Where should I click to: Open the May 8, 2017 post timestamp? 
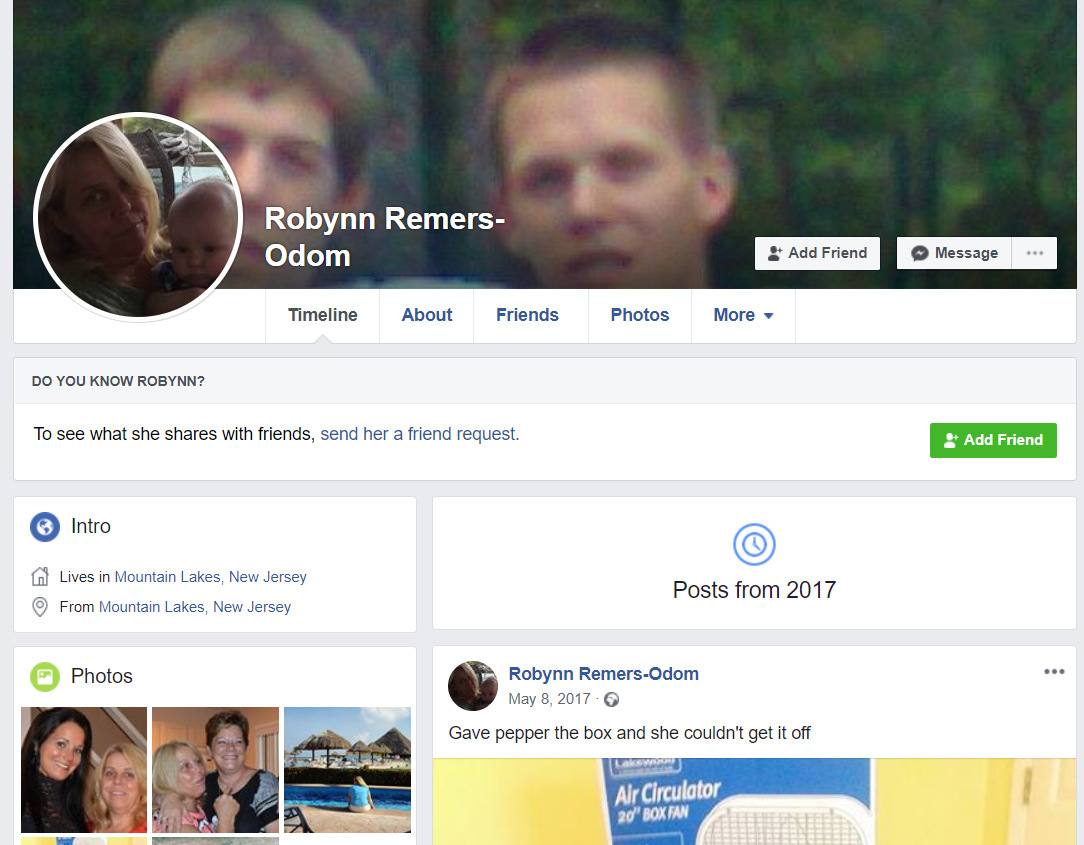(x=550, y=699)
